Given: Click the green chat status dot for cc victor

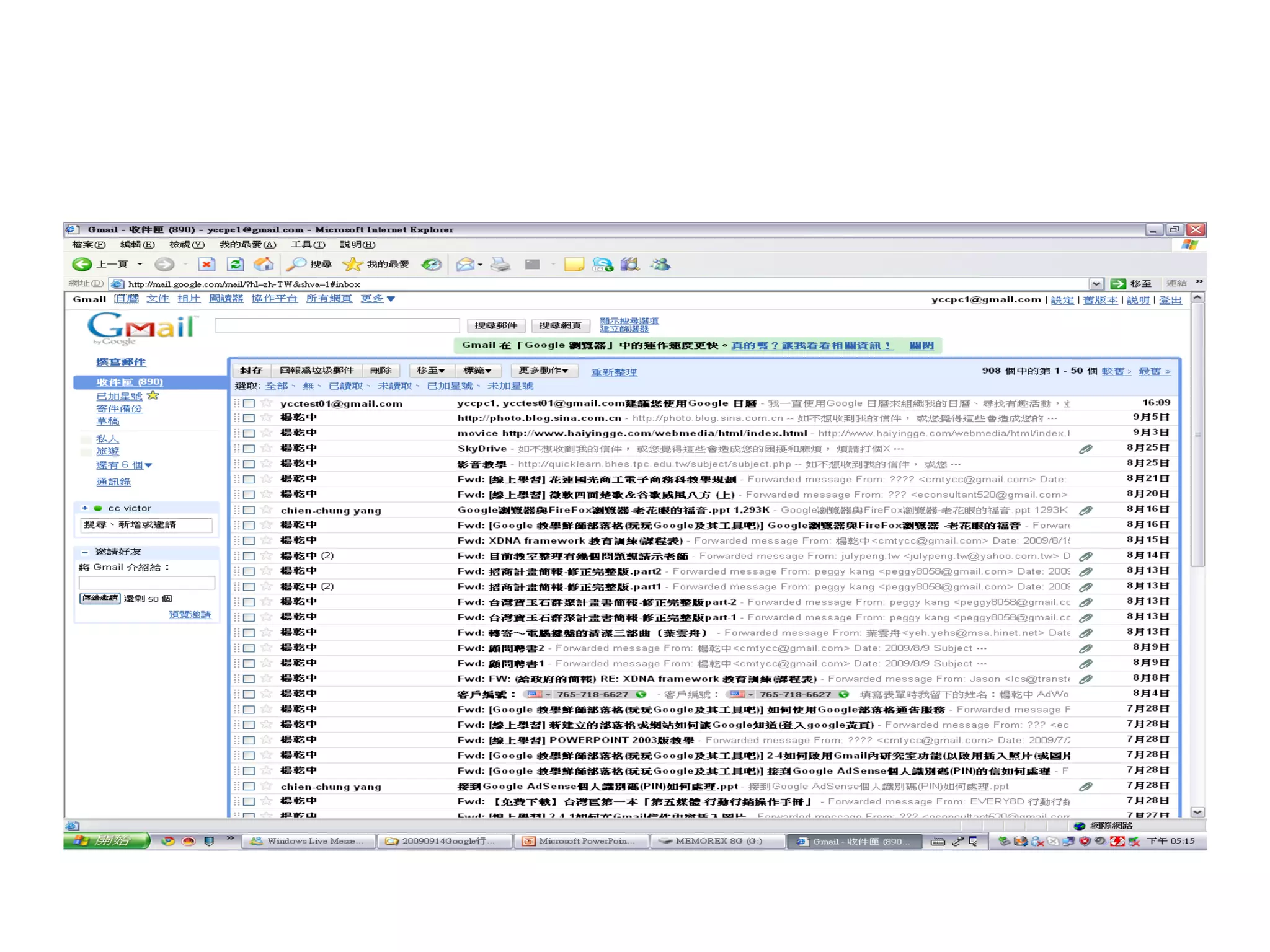Looking at the screenshot, I should tap(97, 508).
